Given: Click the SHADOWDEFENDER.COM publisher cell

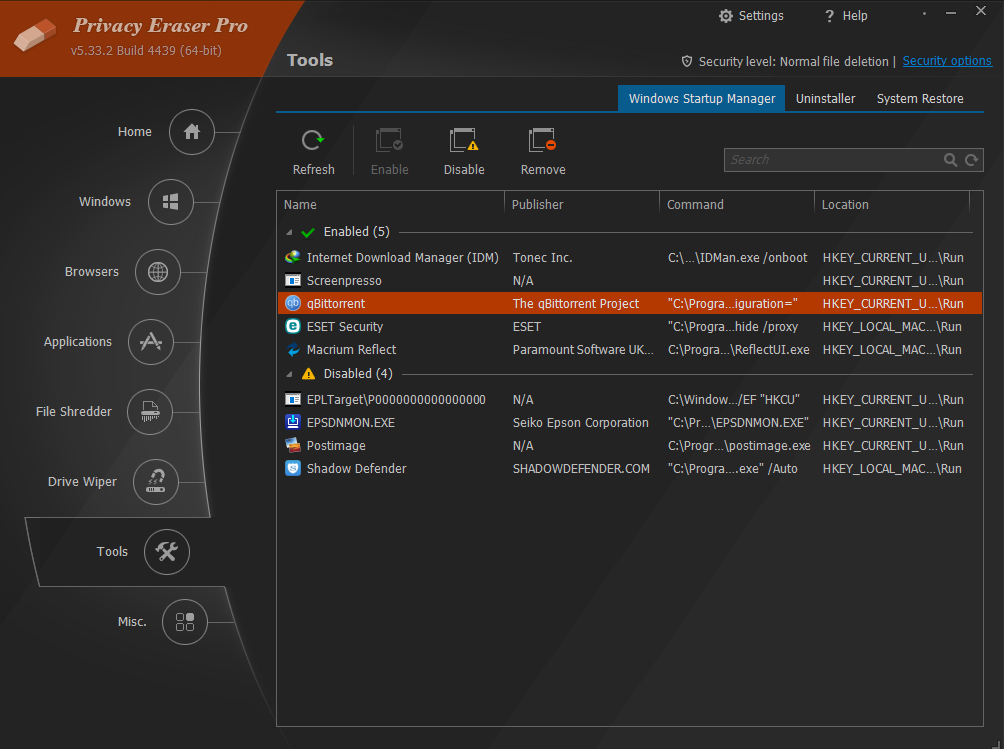Looking at the screenshot, I should [581, 469].
